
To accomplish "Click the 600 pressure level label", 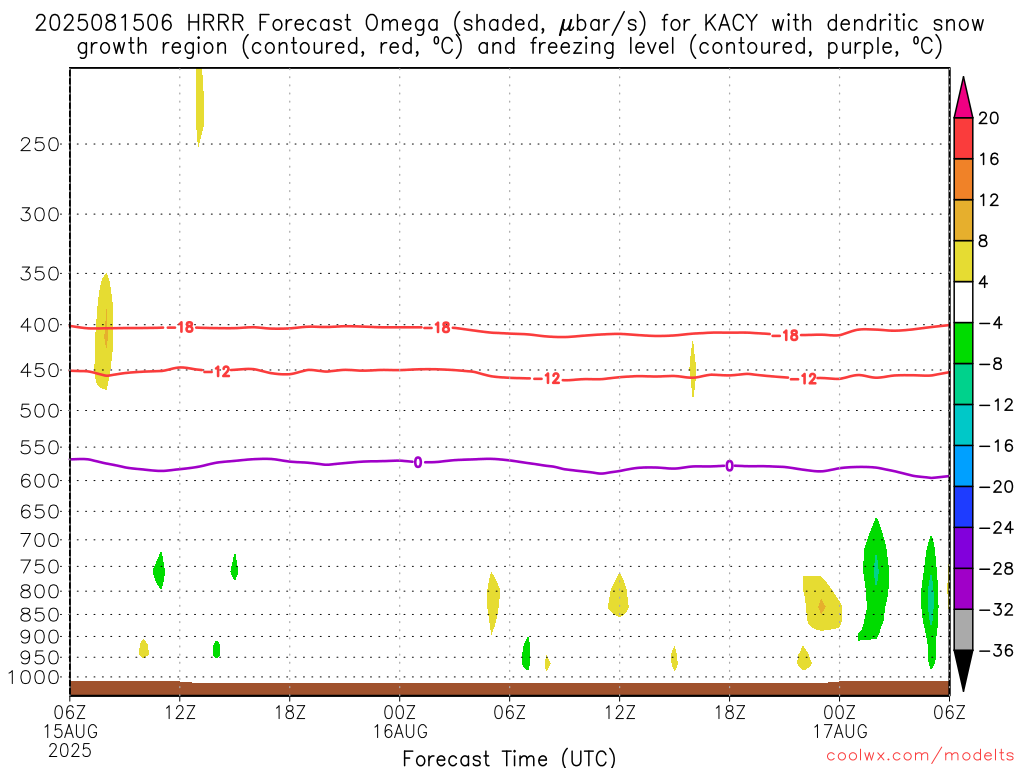I will (x=40, y=481).
